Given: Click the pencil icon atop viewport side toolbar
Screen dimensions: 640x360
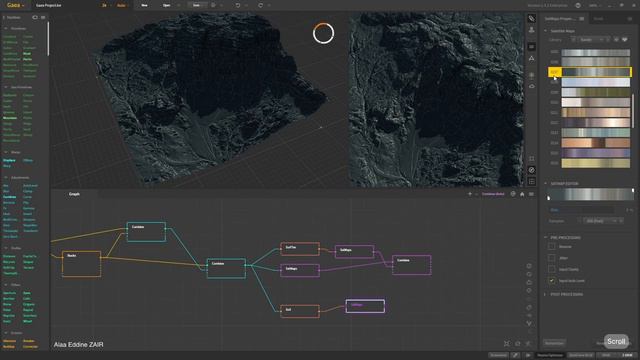Looking at the screenshot, I should point(531,18).
